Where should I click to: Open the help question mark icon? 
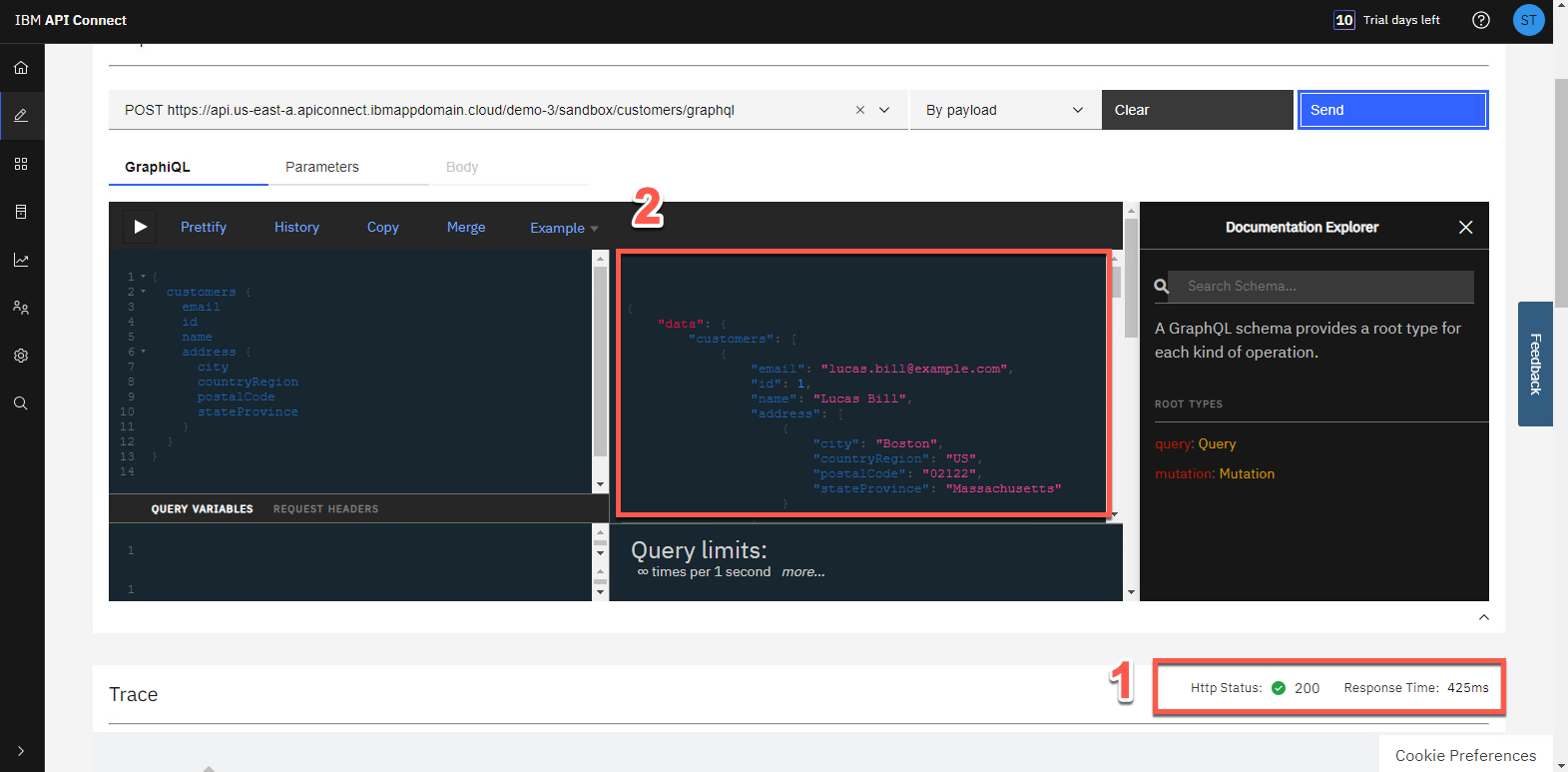point(1481,20)
